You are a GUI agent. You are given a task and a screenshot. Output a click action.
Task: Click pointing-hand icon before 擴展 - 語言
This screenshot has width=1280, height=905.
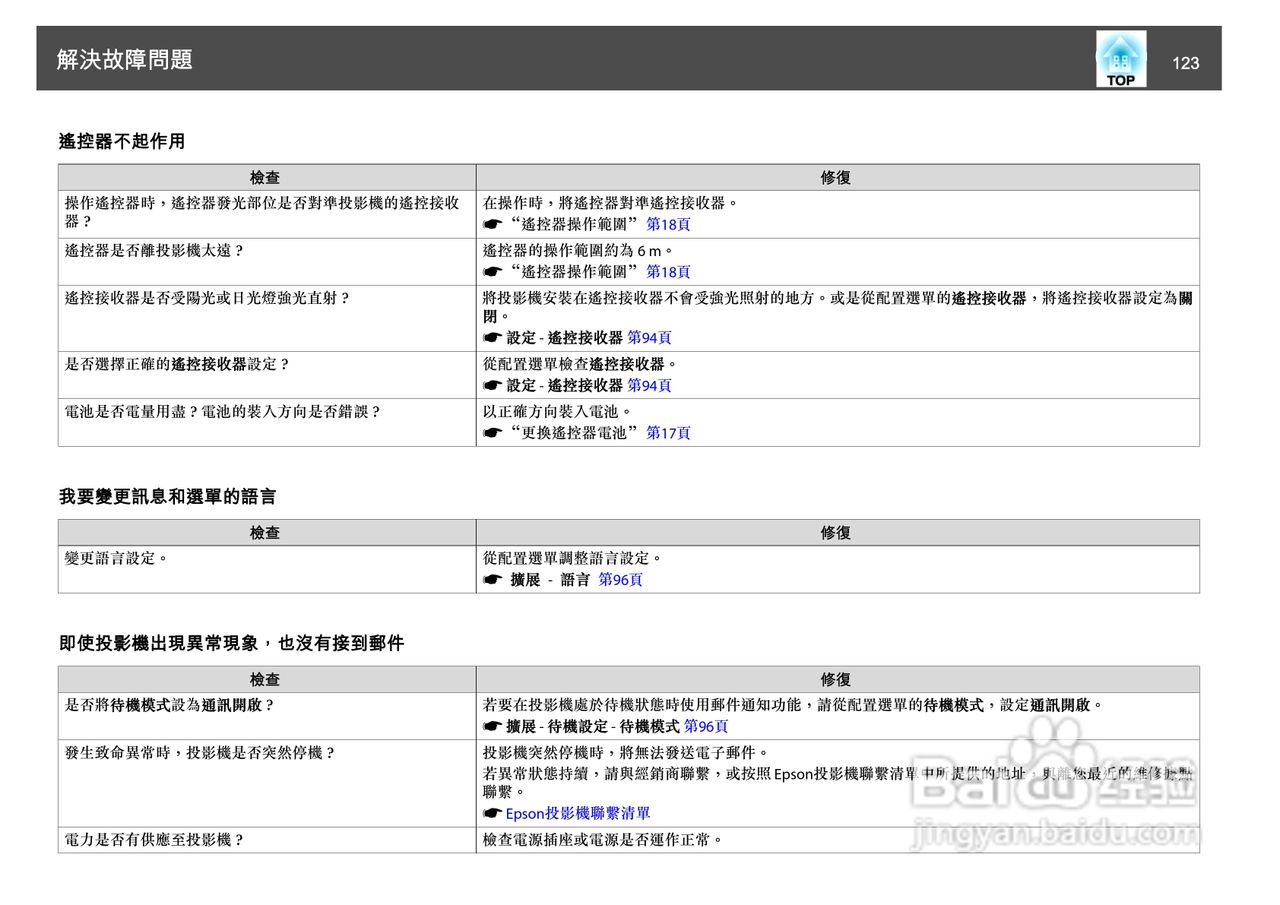coord(492,580)
